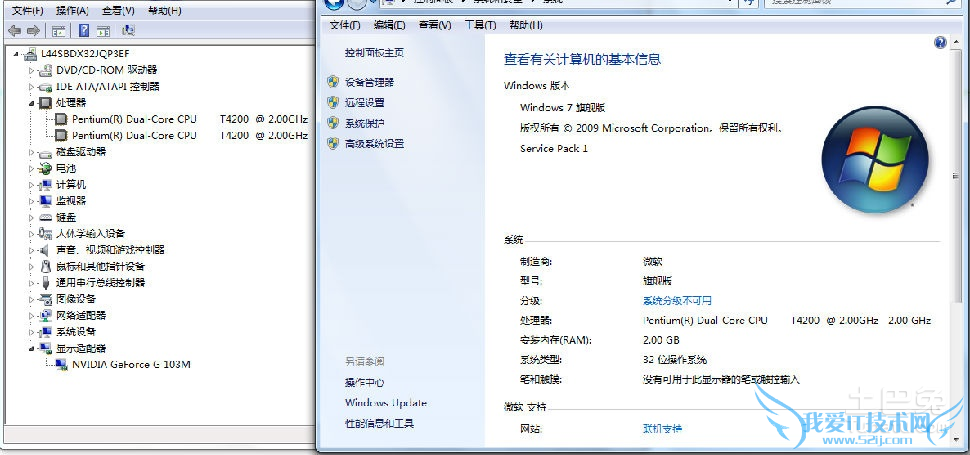Expand the 磁盘驱动器 node arrow

[x=32, y=152]
